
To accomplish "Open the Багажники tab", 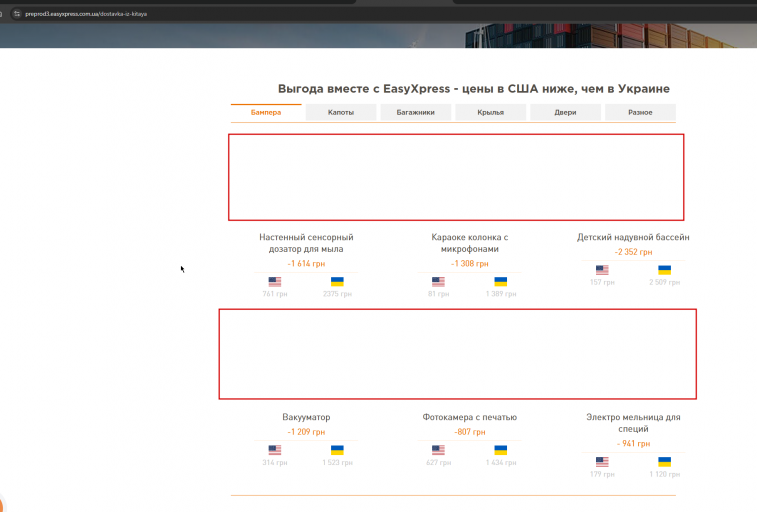I will [416, 112].
